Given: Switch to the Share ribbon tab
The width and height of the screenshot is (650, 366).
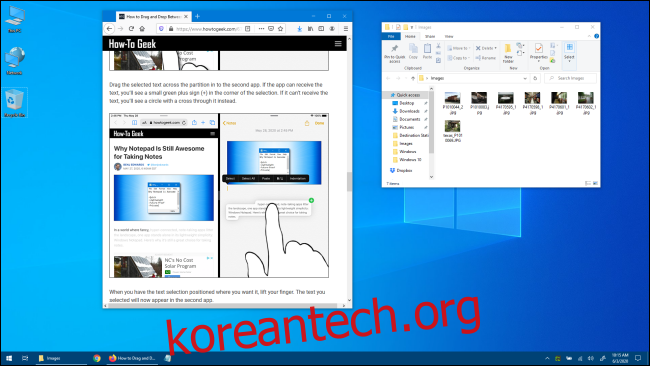Looking at the screenshot, I should coord(430,36).
